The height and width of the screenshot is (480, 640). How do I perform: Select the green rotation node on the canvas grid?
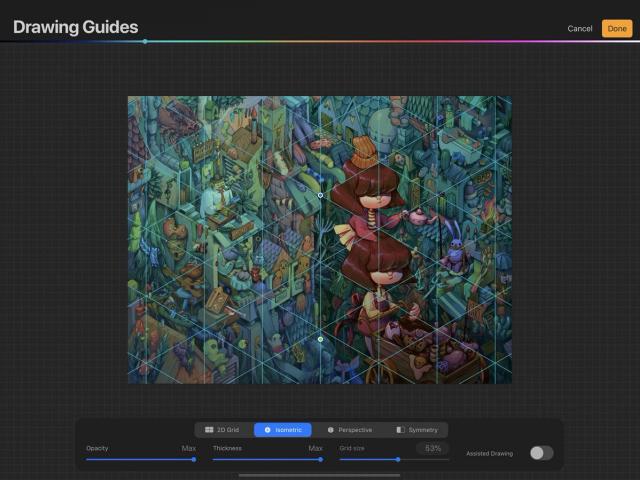pyautogui.click(x=320, y=339)
